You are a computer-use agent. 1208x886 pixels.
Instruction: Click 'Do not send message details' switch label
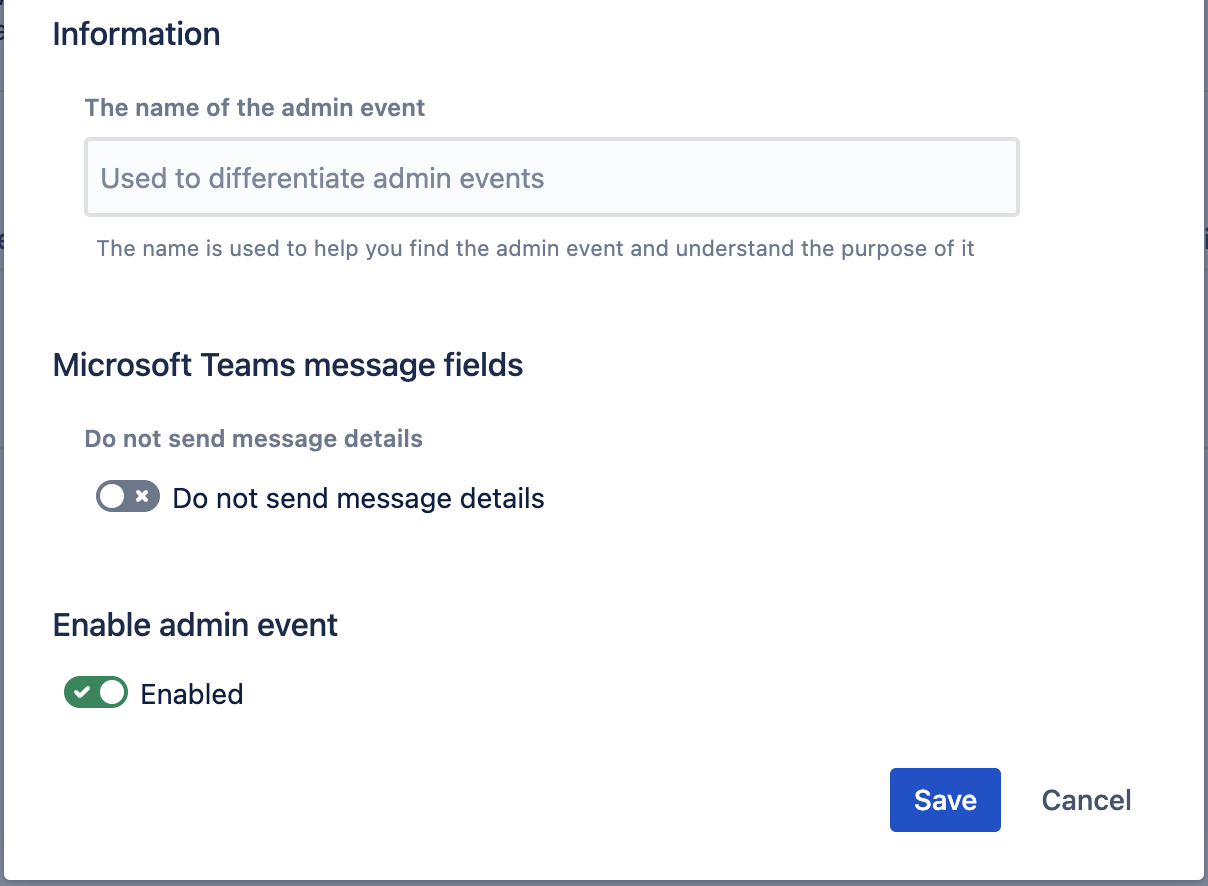click(x=358, y=498)
